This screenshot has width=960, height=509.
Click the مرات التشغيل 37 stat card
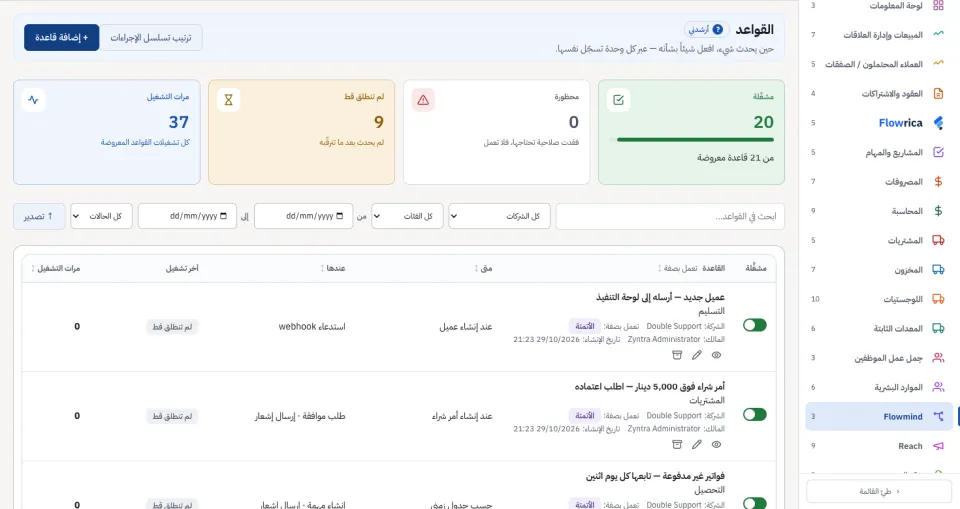tap(107, 132)
